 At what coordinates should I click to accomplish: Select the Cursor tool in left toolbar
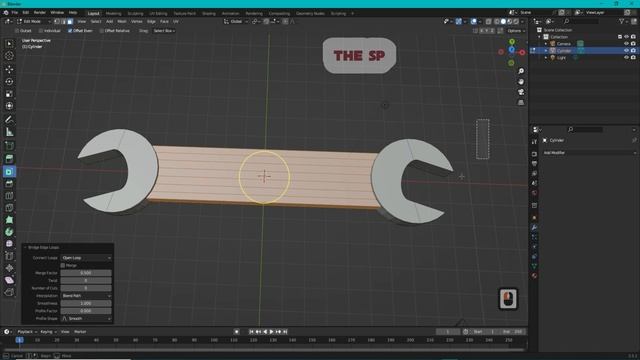pos(9,56)
